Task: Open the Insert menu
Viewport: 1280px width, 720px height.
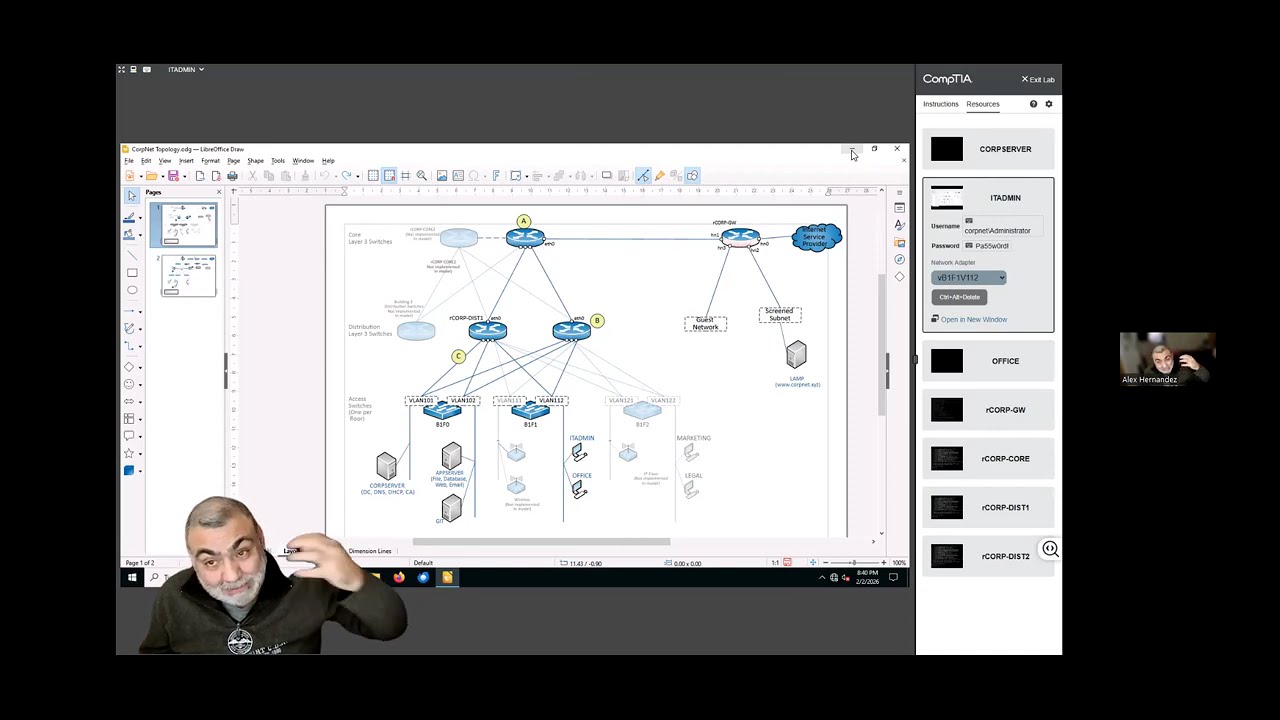Action: [x=186, y=160]
